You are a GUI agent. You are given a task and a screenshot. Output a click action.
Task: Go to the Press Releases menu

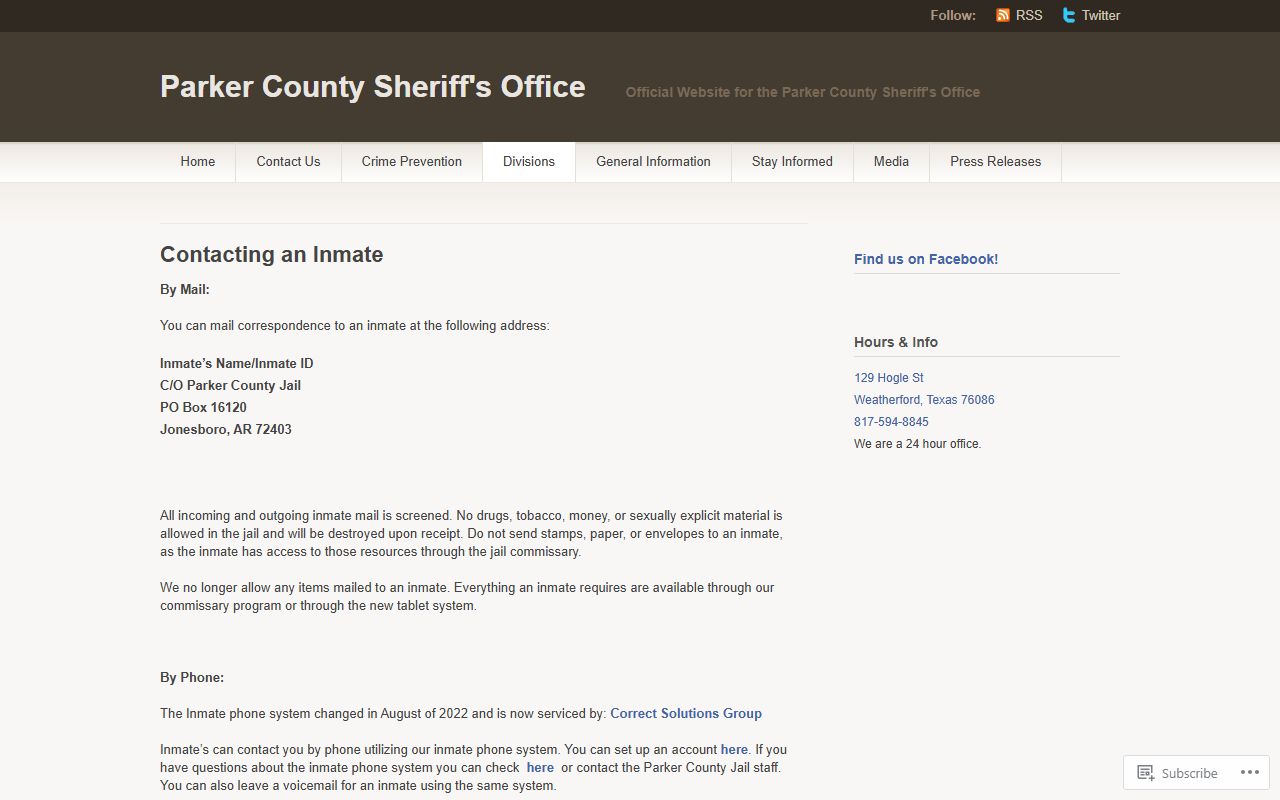click(996, 162)
